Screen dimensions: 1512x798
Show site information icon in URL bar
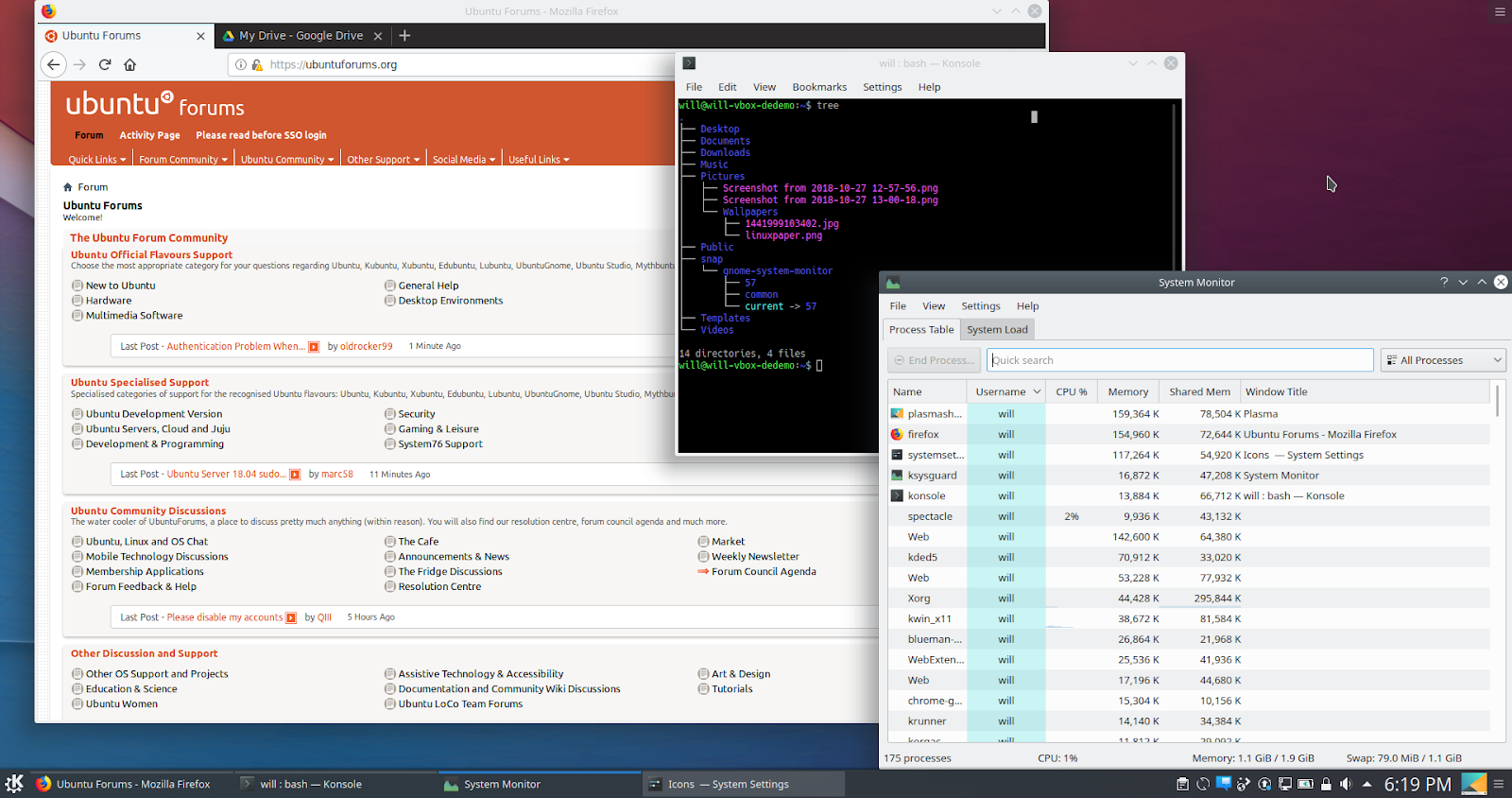241,64
